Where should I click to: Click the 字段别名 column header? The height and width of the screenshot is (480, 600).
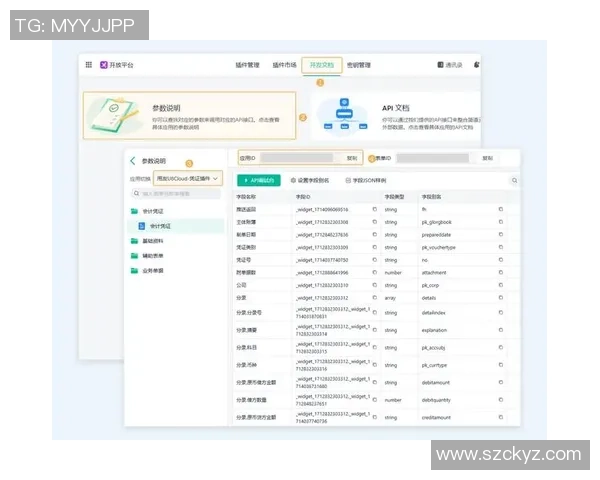coord(431,197)
